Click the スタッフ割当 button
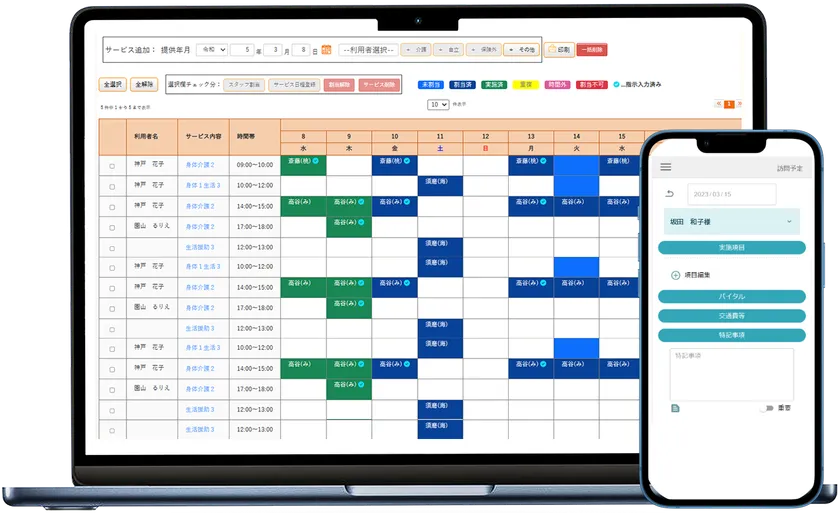Image resolution: width=840 pixels, height=513 pixels. (244, 85)
